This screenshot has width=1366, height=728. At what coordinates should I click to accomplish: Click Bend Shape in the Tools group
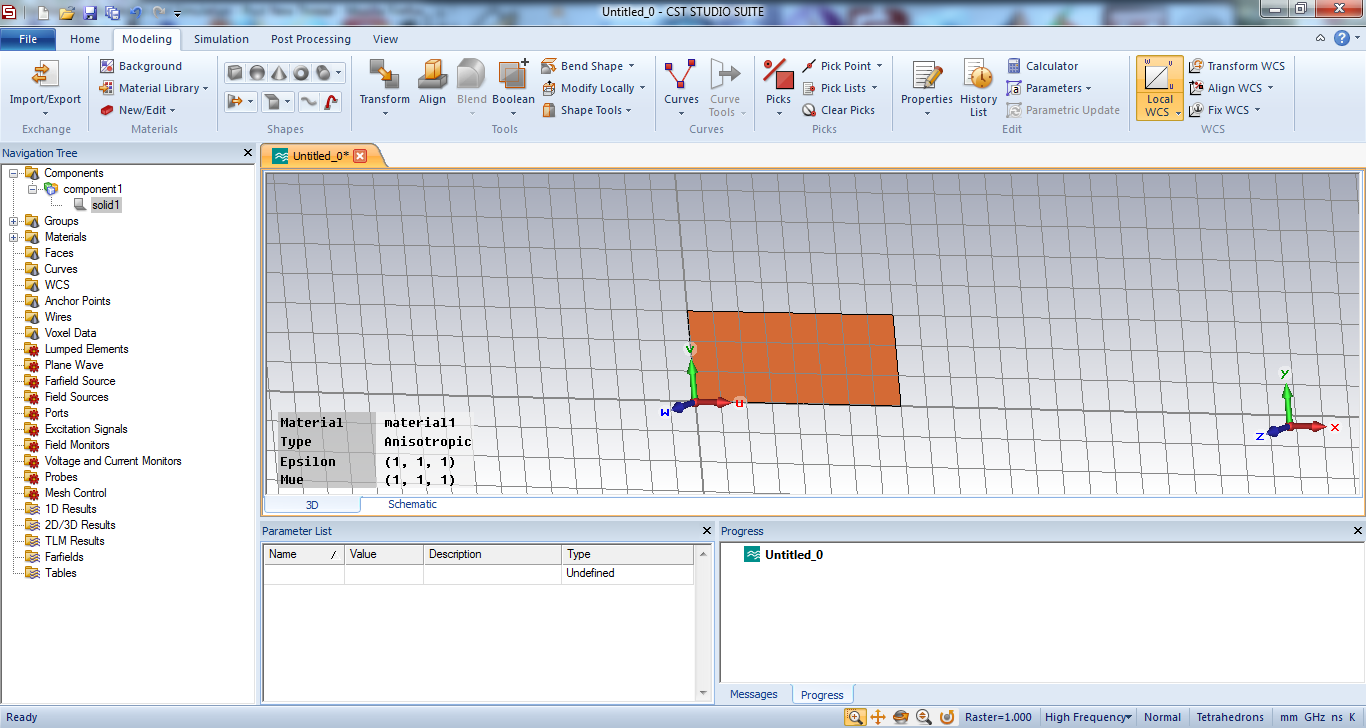(588, 65)
